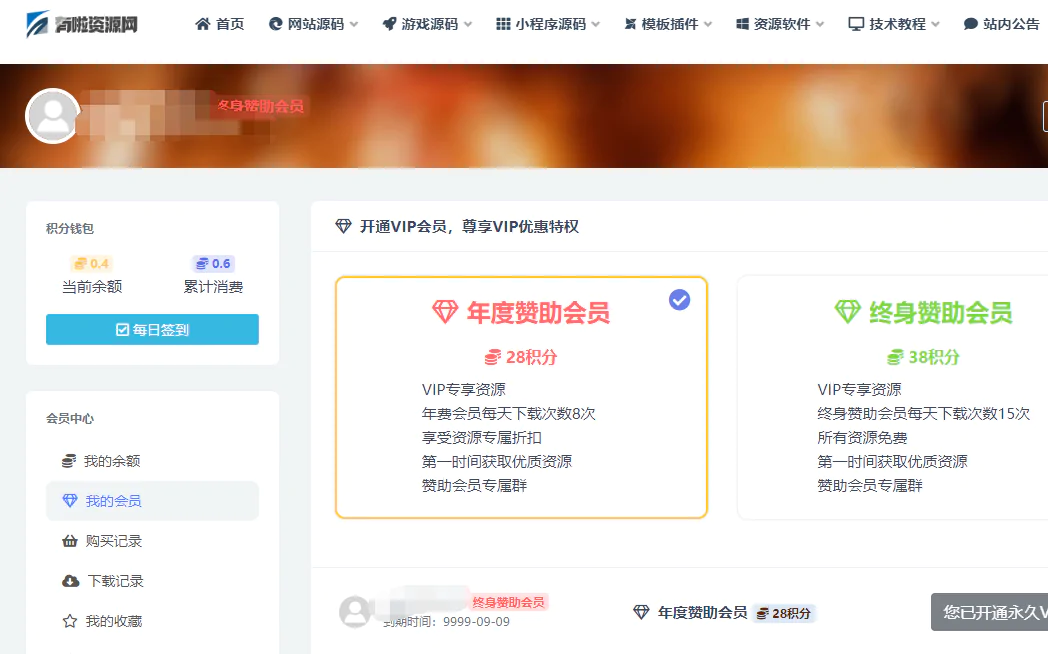1048x654 pixels.
Task: Click the 终身赞助会员 badge in the banner
Action: [261, 106]
